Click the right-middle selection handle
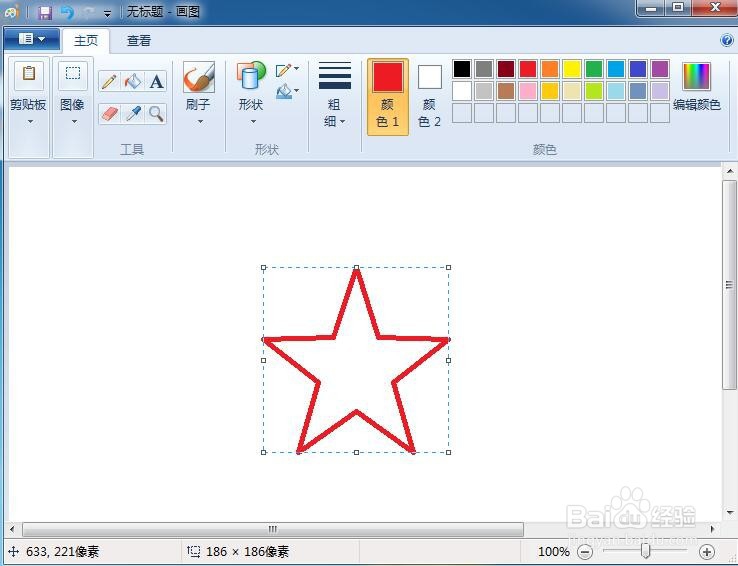 [x=449, y=360]
